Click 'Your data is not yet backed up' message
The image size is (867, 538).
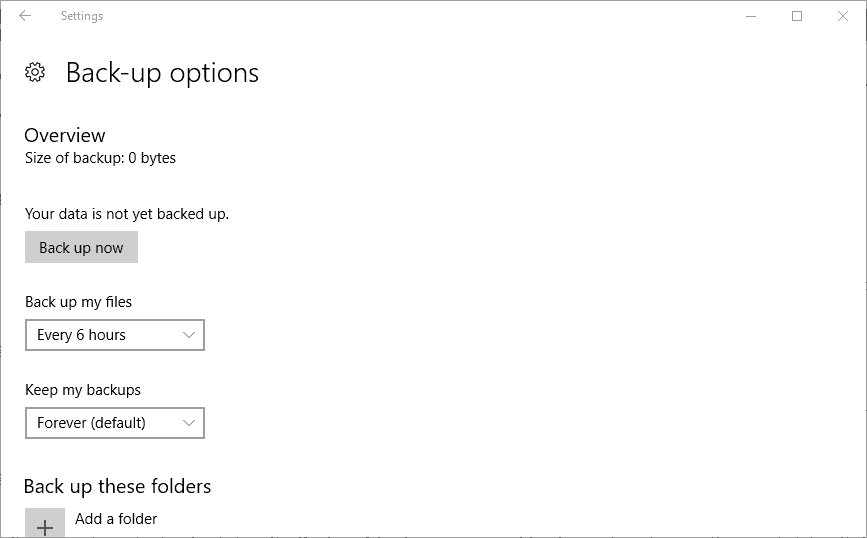click(x=127, y=213)
